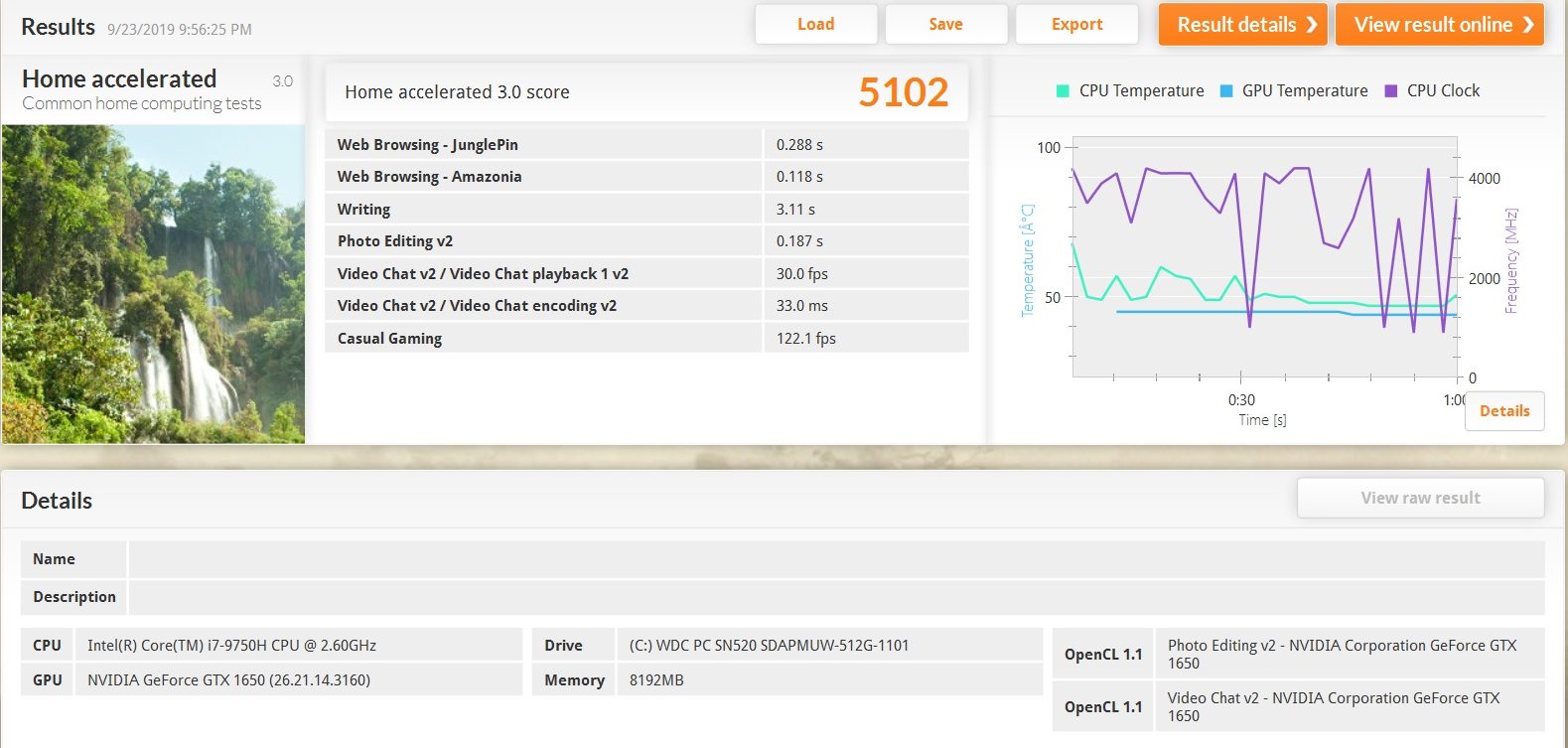
Task: Click the 8192MB memory value
Action: pos(656,680)
